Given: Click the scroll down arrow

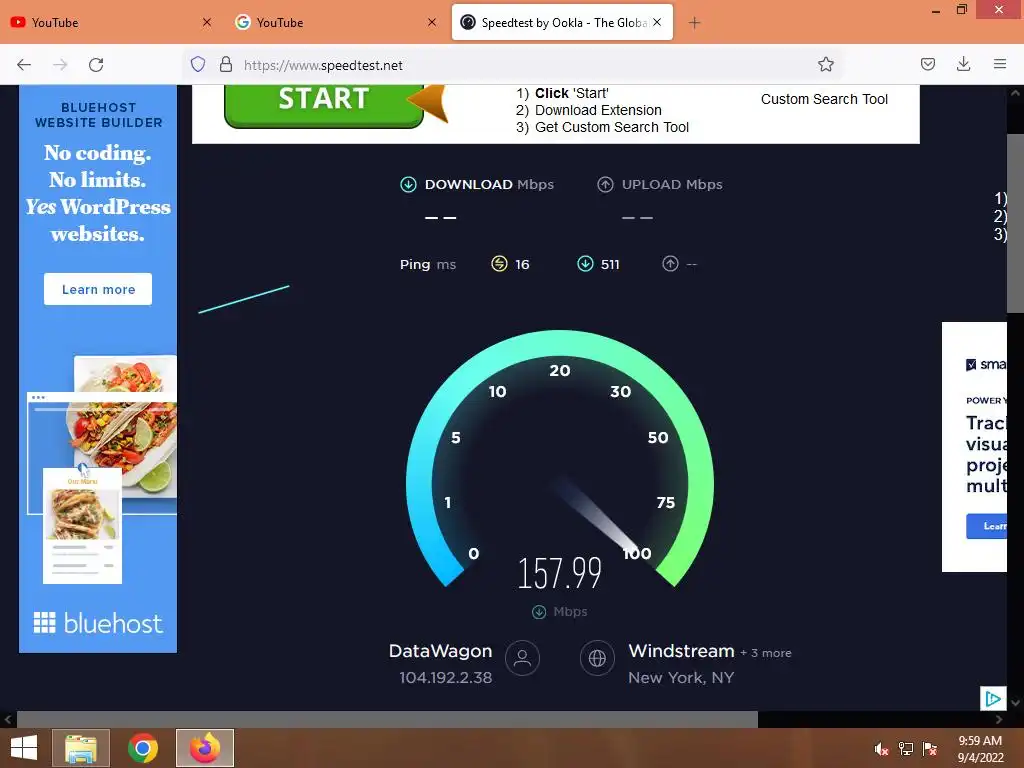Looking at the screenshot, I should (x=1015, y=703).
